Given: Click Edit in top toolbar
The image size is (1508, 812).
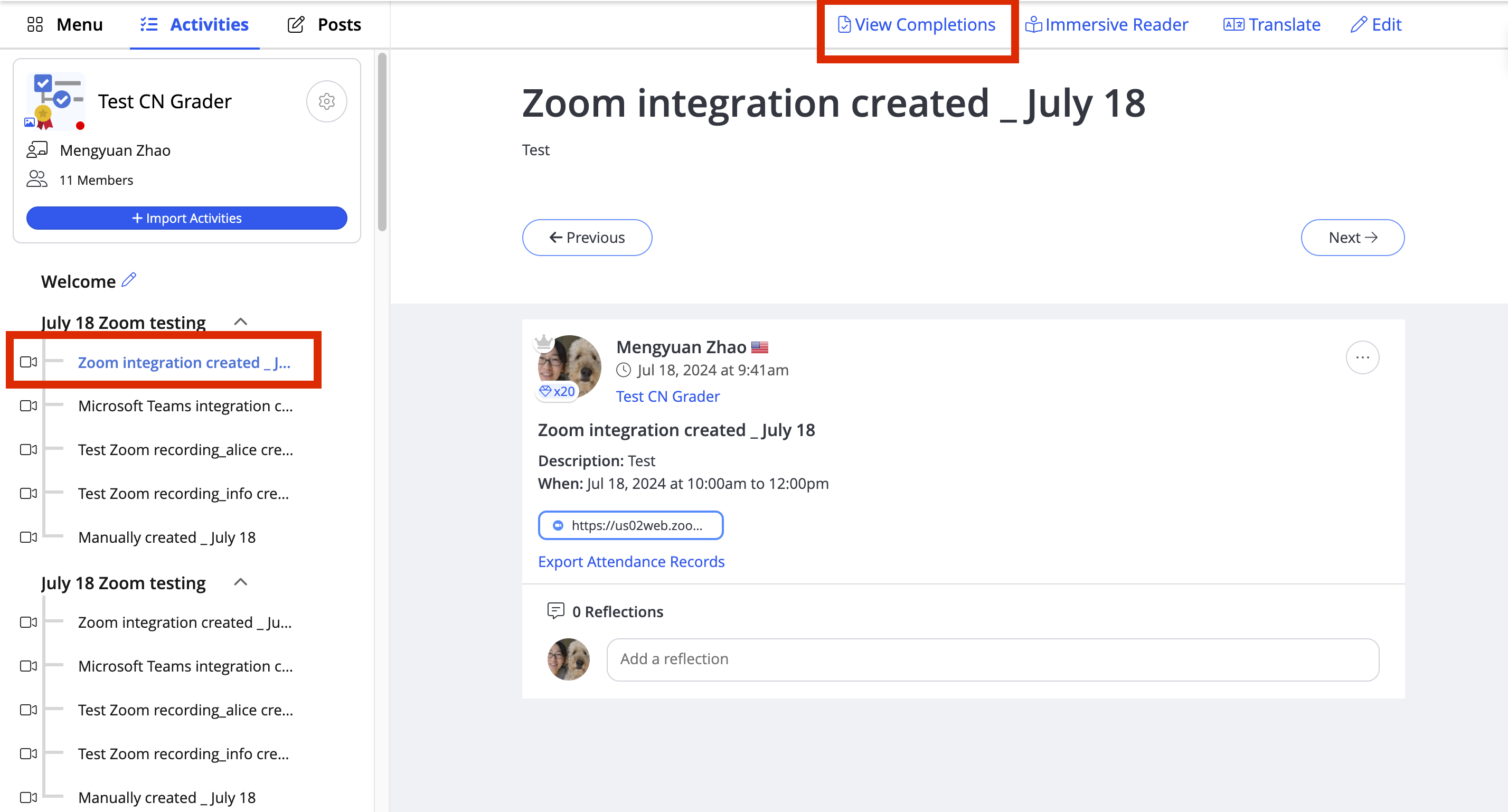Looking at the screenshot, I should tap(1375, 25).
